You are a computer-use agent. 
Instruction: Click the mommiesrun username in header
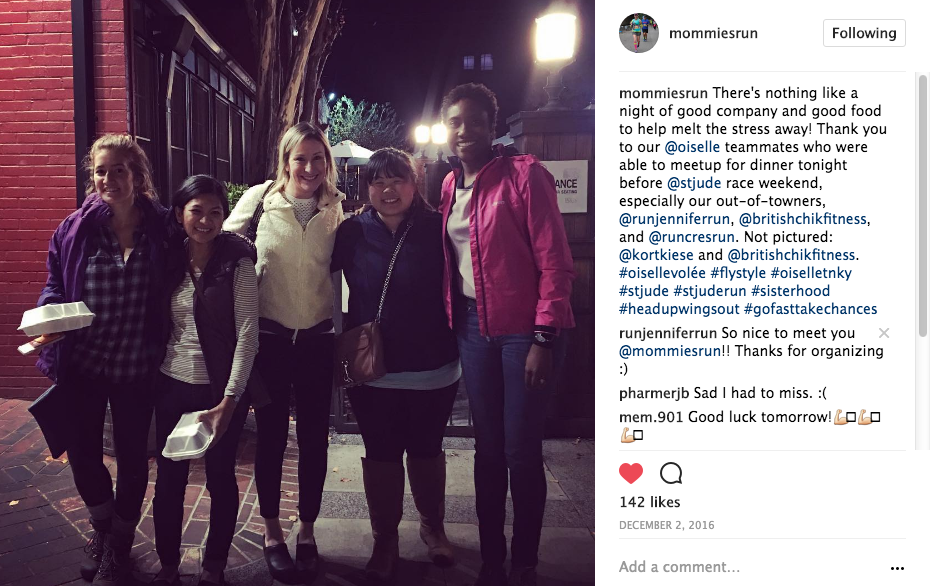(714, 33)
